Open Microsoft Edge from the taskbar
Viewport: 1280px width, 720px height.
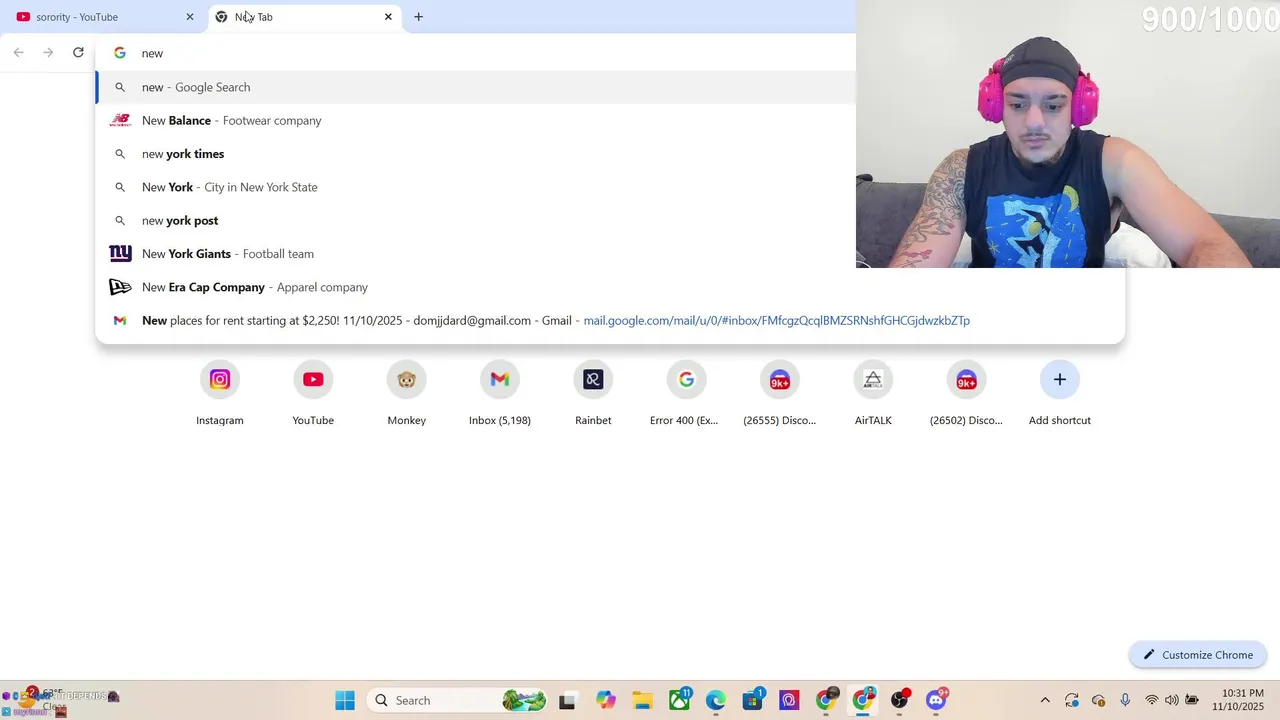(x=716, y=700)
